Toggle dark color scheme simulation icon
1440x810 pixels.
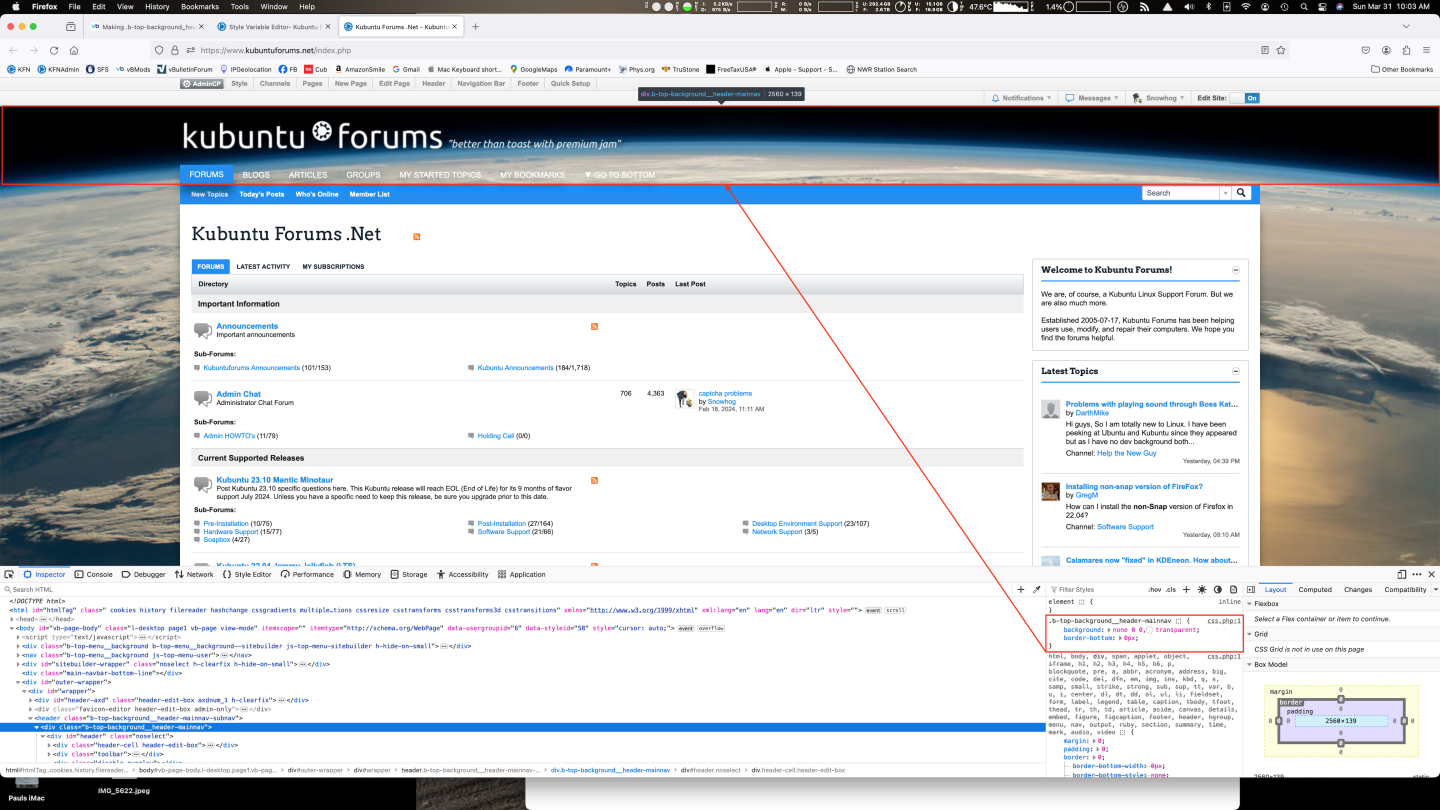pyautogui.click(x=1218, y=590)
